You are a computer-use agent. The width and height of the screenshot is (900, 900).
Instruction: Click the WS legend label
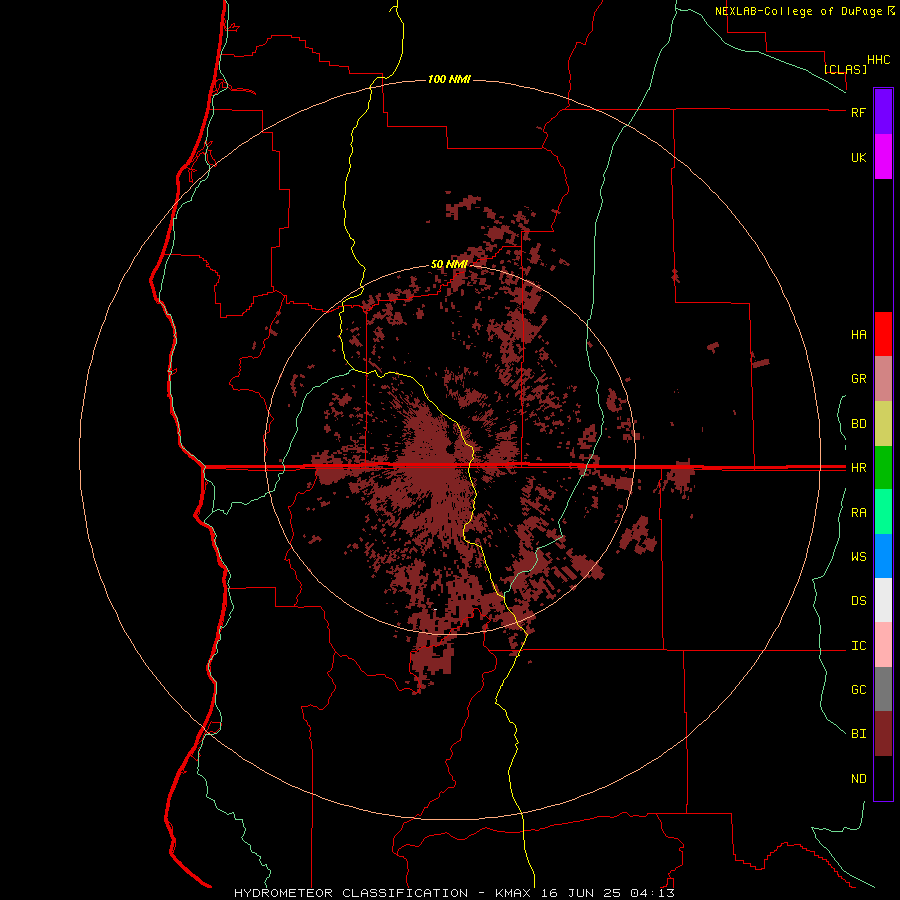pos(858,557)
